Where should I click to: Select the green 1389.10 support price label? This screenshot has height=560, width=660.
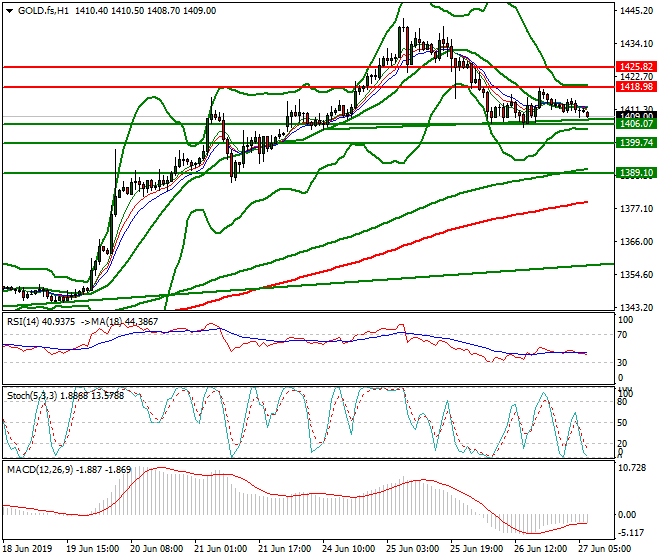pyautogui.click(x=636, y=173)
